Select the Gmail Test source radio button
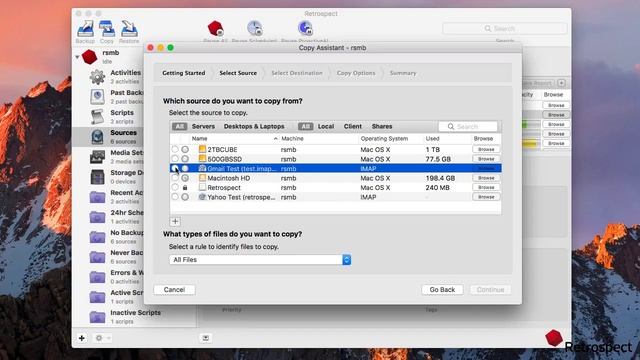The image size is (640, 360). pyautogui.click(x=175, y=168)
